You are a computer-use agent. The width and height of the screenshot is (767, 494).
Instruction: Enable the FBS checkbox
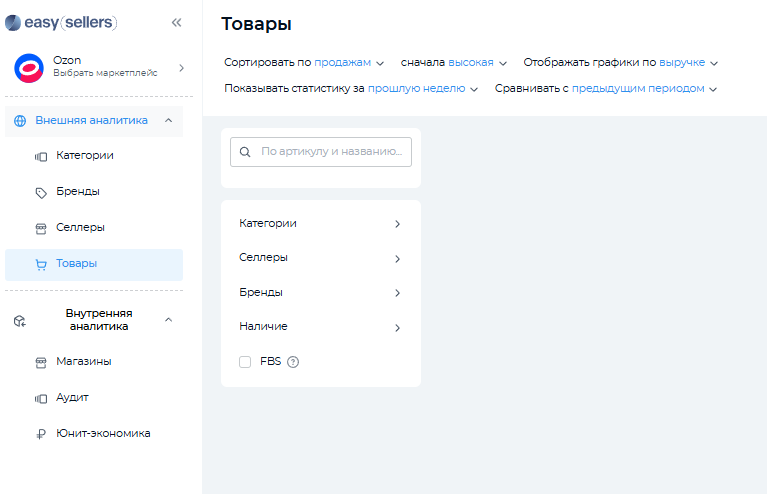(x=245, y=362)
